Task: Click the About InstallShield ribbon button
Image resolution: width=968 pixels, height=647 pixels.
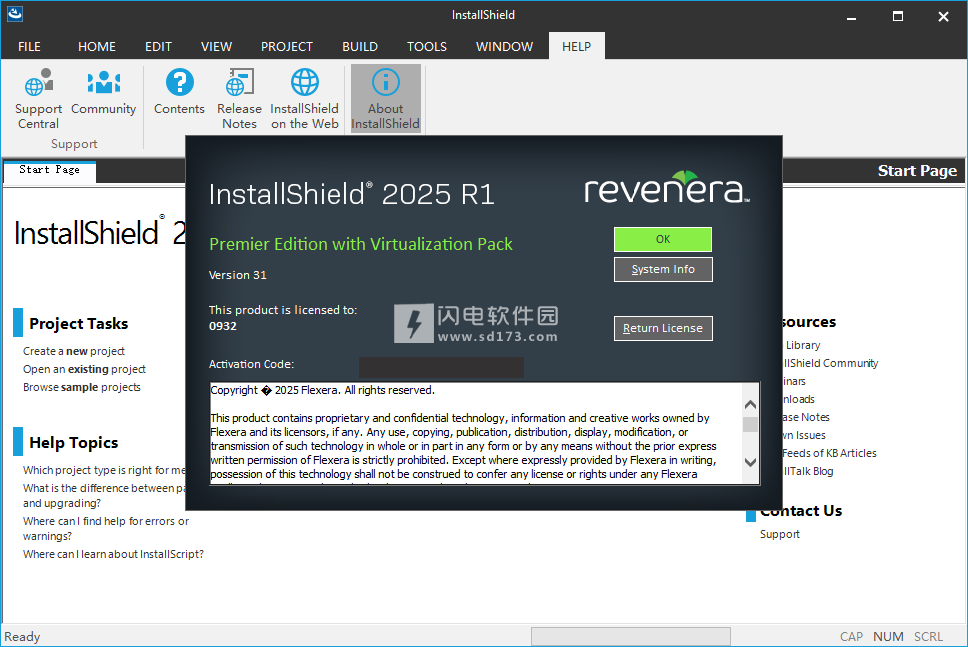Action: [x=385, y=99]
